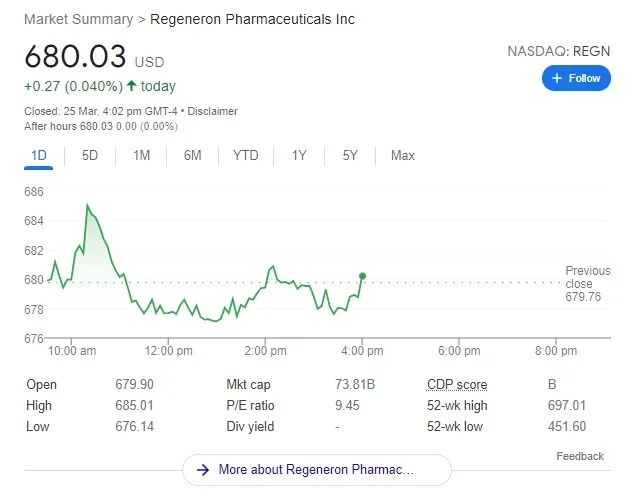Click the Feedback link
This screenshot has height=502, width=640.
[x=580, y=456]
